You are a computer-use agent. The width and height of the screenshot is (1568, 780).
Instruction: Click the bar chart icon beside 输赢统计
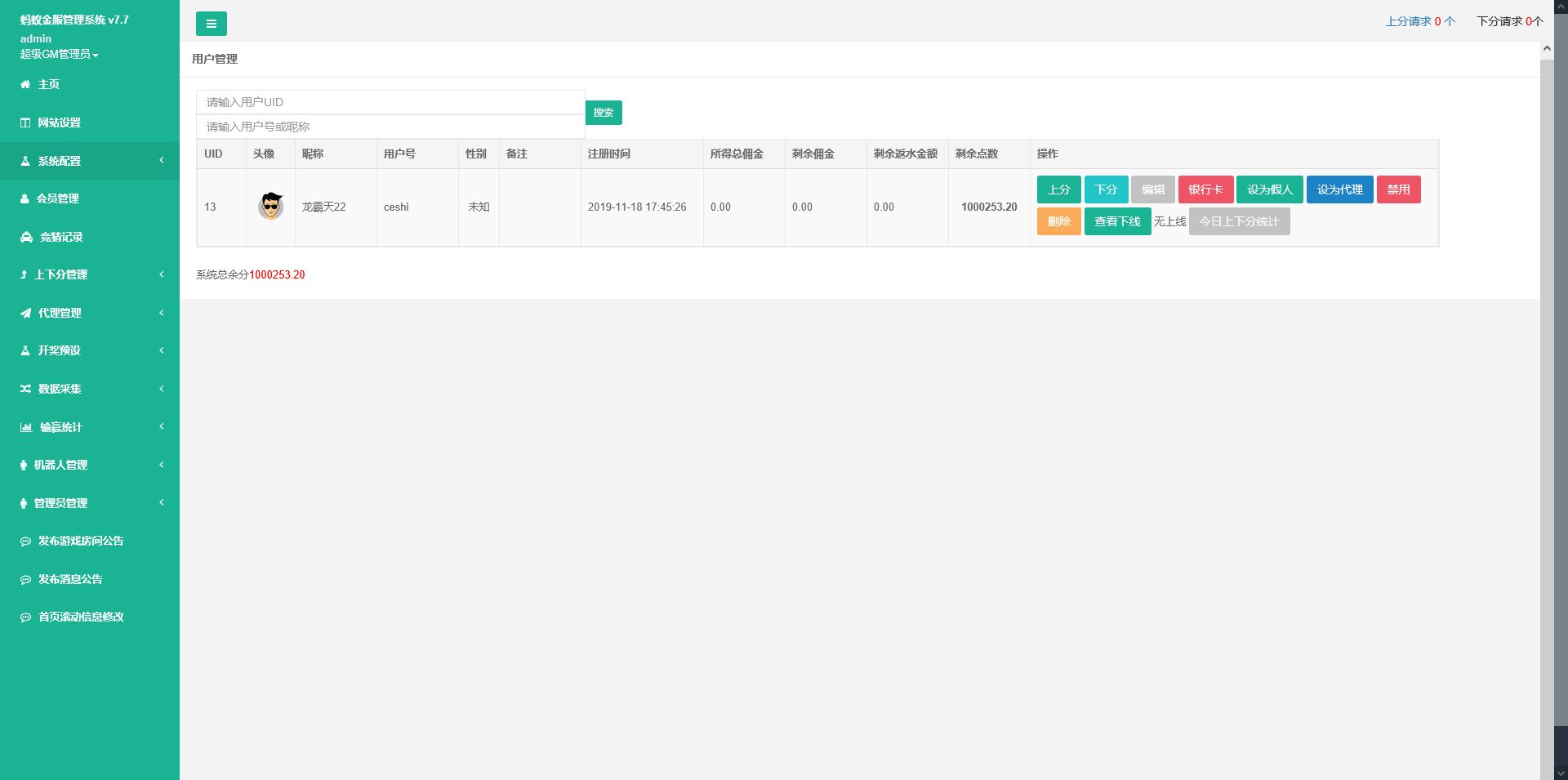[26, 428]
